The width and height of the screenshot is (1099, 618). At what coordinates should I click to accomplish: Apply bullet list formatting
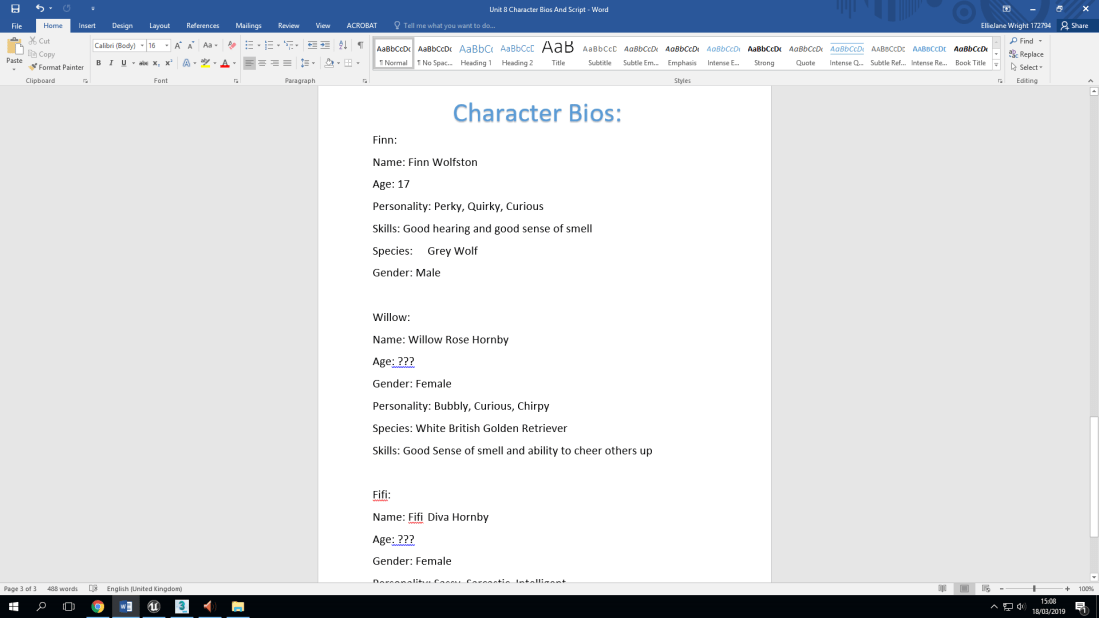pos(249,45)
